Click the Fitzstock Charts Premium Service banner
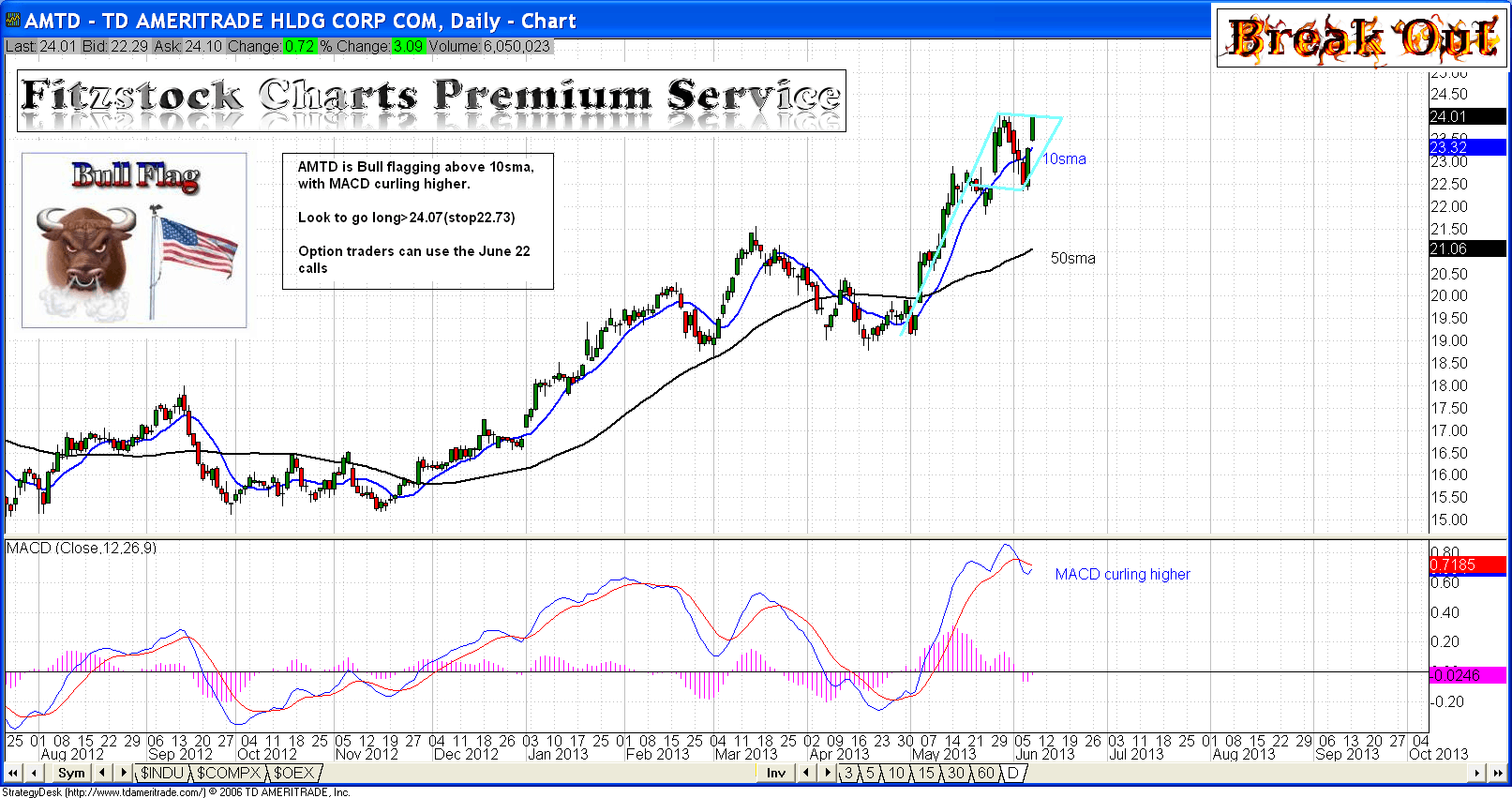This screenshot has height=798, width=1512. click(431, 100)
